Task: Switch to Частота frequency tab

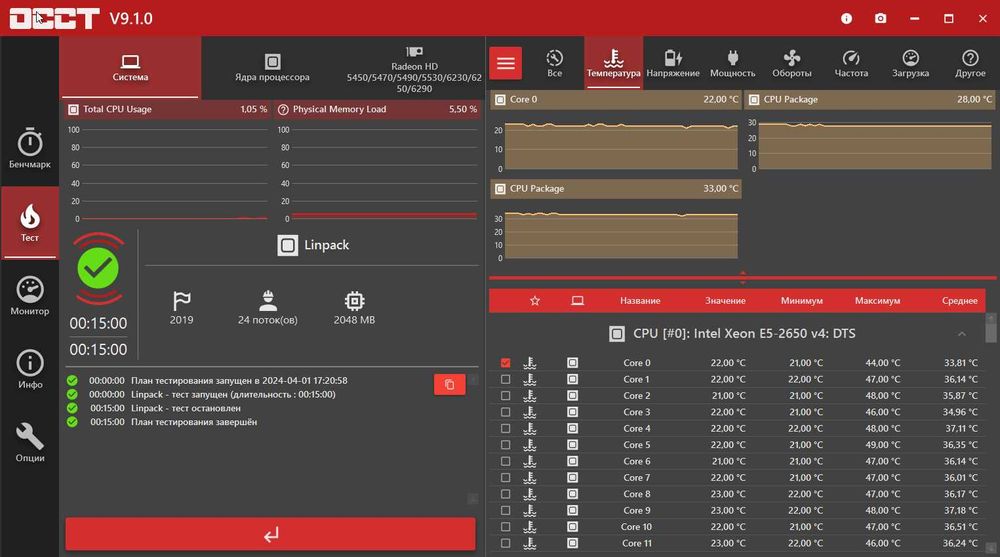Action: click(851, 63)
